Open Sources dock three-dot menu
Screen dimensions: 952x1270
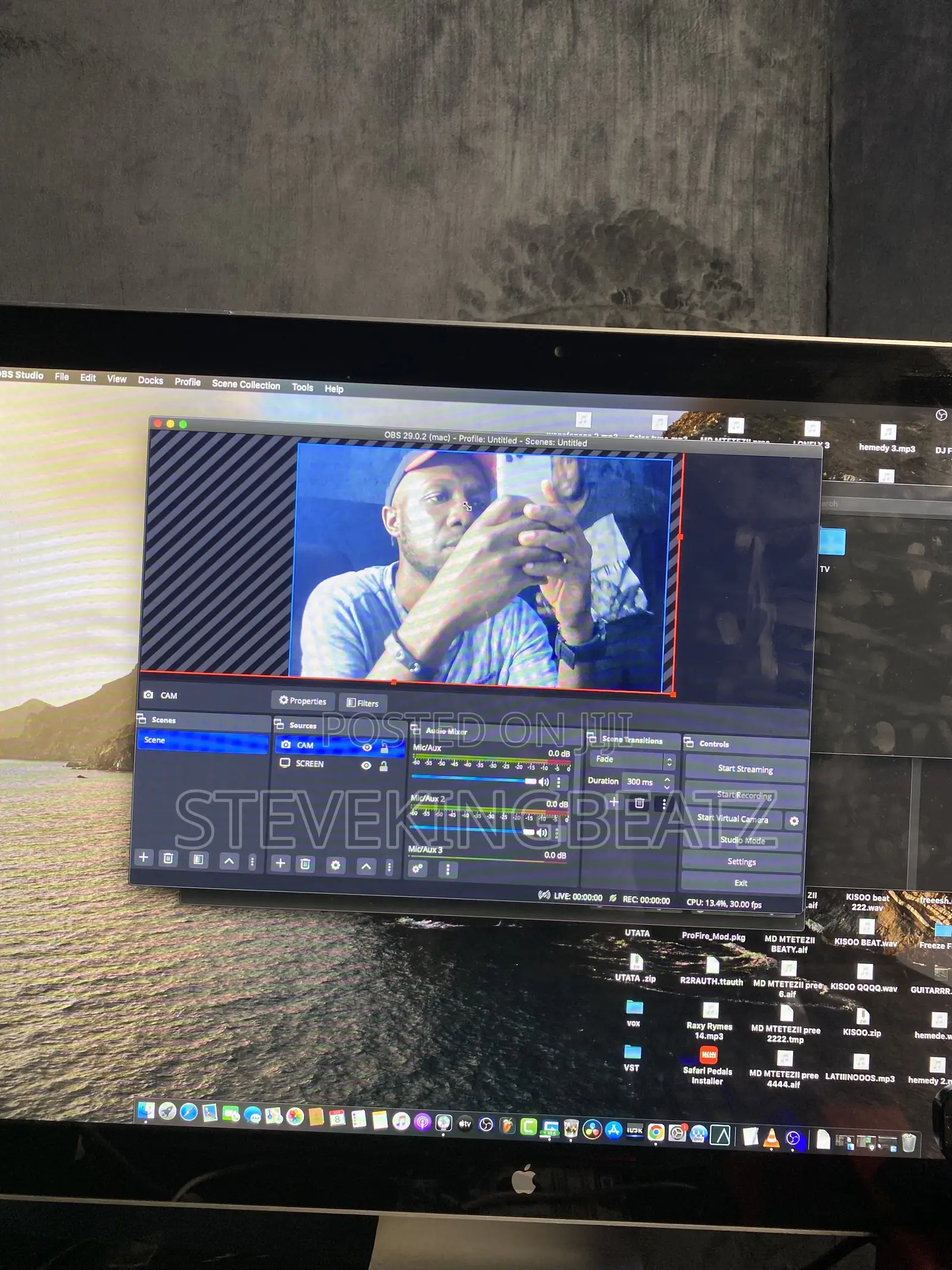[389, 868]
